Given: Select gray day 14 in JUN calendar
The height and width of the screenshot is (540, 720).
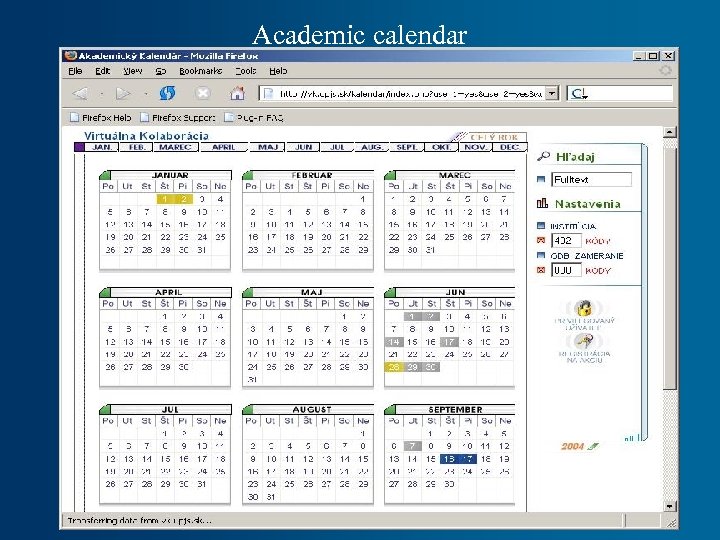Looking at the screenshot, I should (394, 342).
